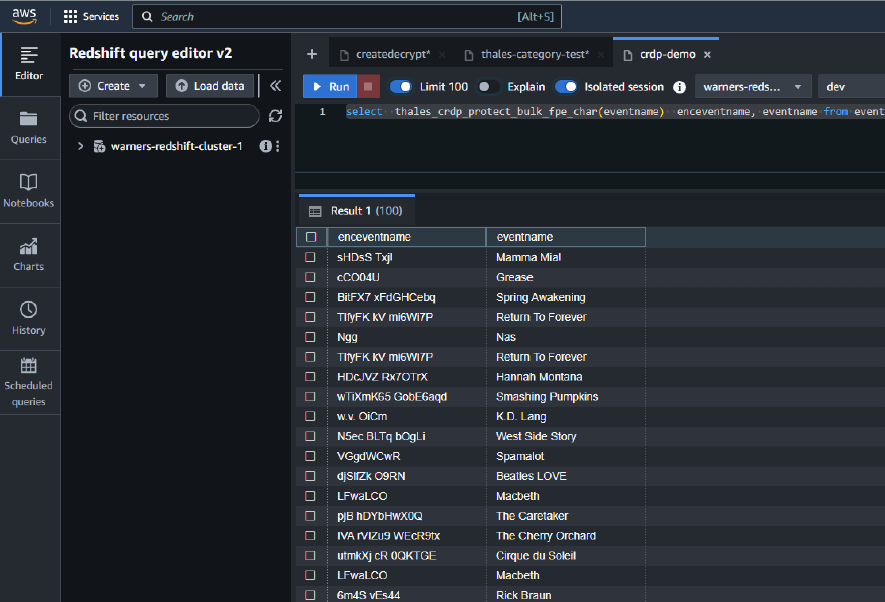The image size is (885, 602).
Task: Select the cell 'sHDsS Txjl'
Action: [406, 257]
